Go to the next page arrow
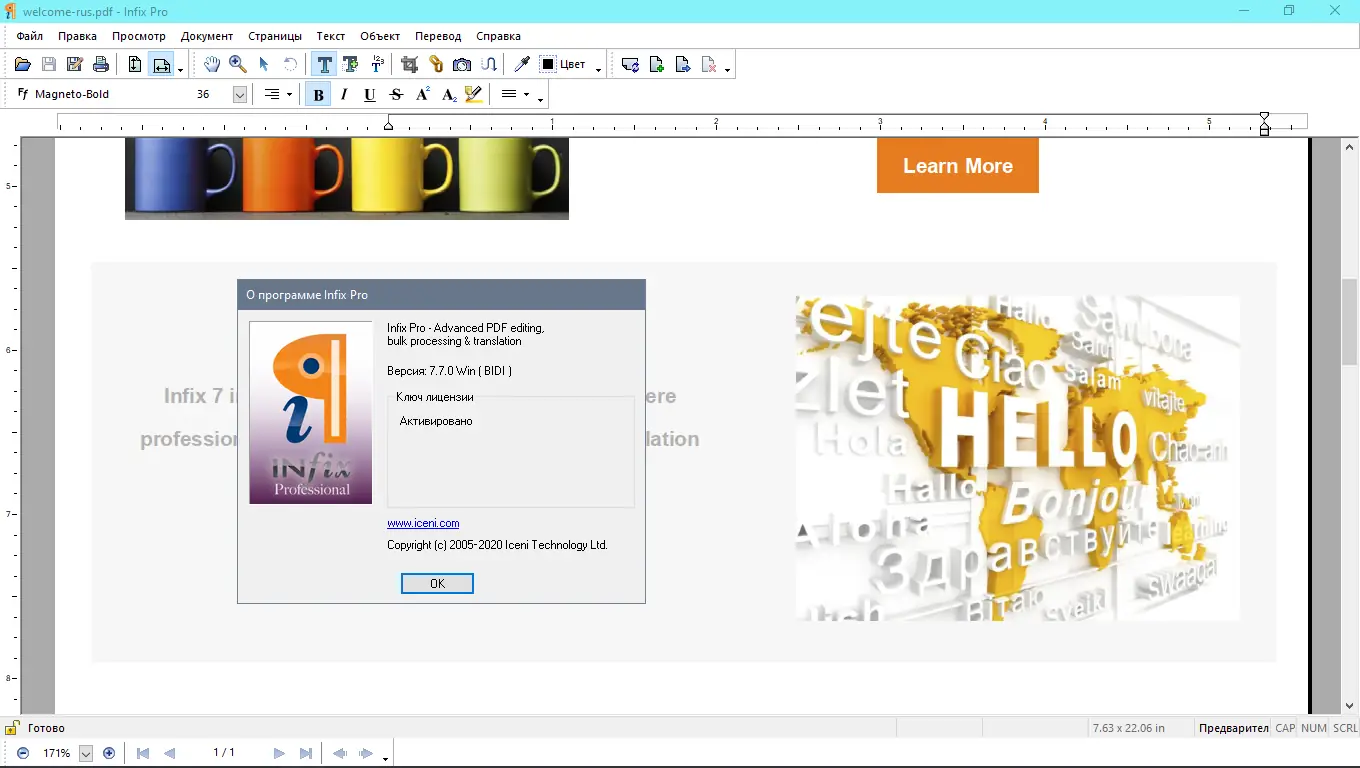Screen dimensions: 1360x768 [x=280, y=753]
